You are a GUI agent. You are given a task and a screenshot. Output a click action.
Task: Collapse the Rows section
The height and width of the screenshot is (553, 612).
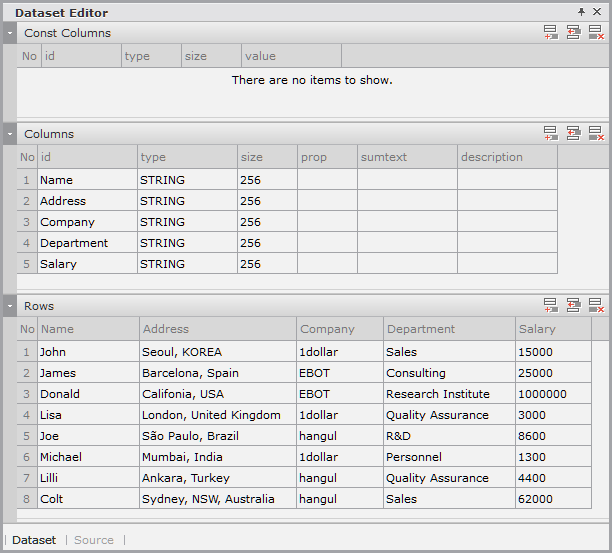pos(10,305)
